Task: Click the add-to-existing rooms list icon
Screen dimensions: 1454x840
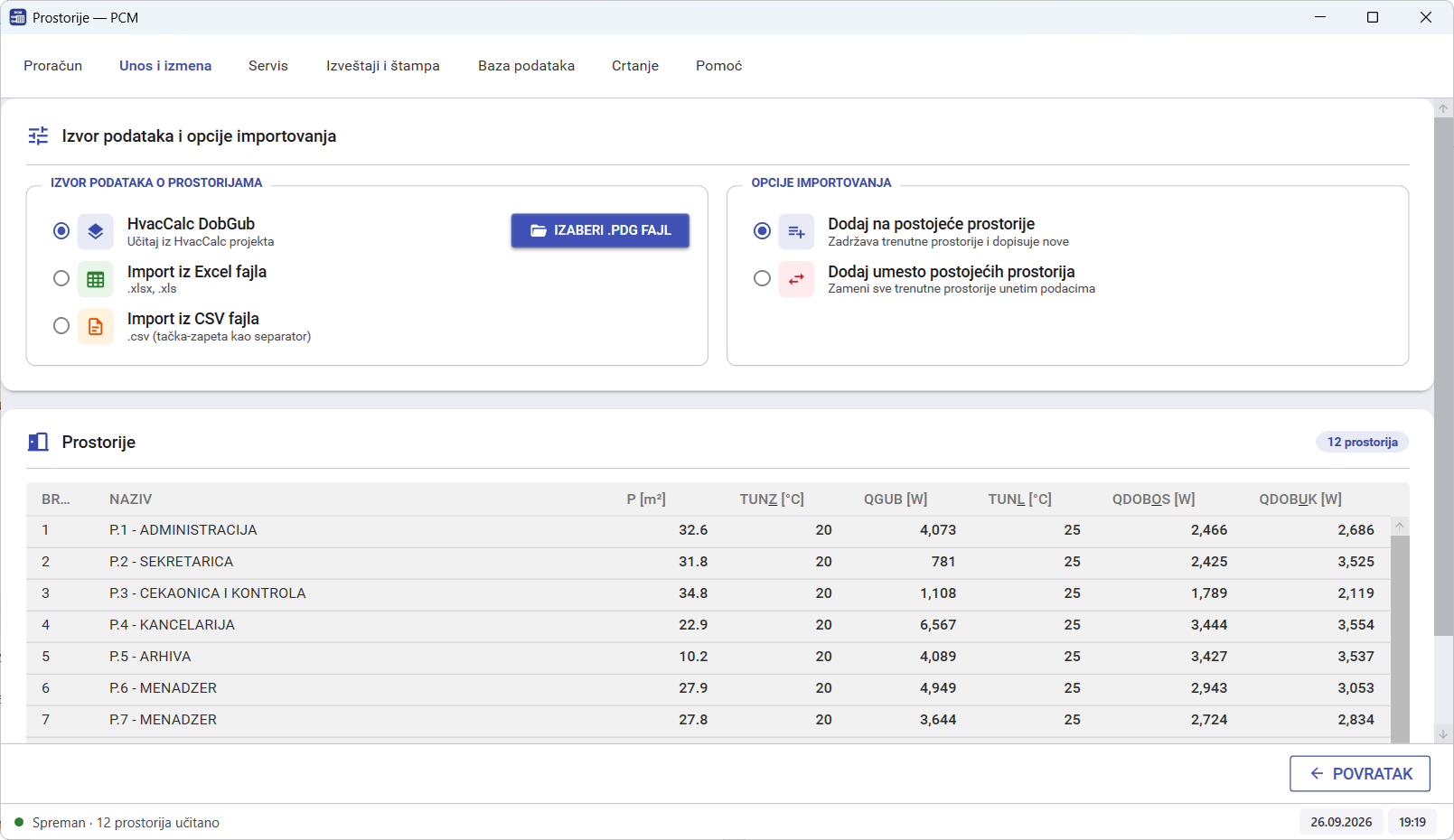Action: [x=796, y=231]
